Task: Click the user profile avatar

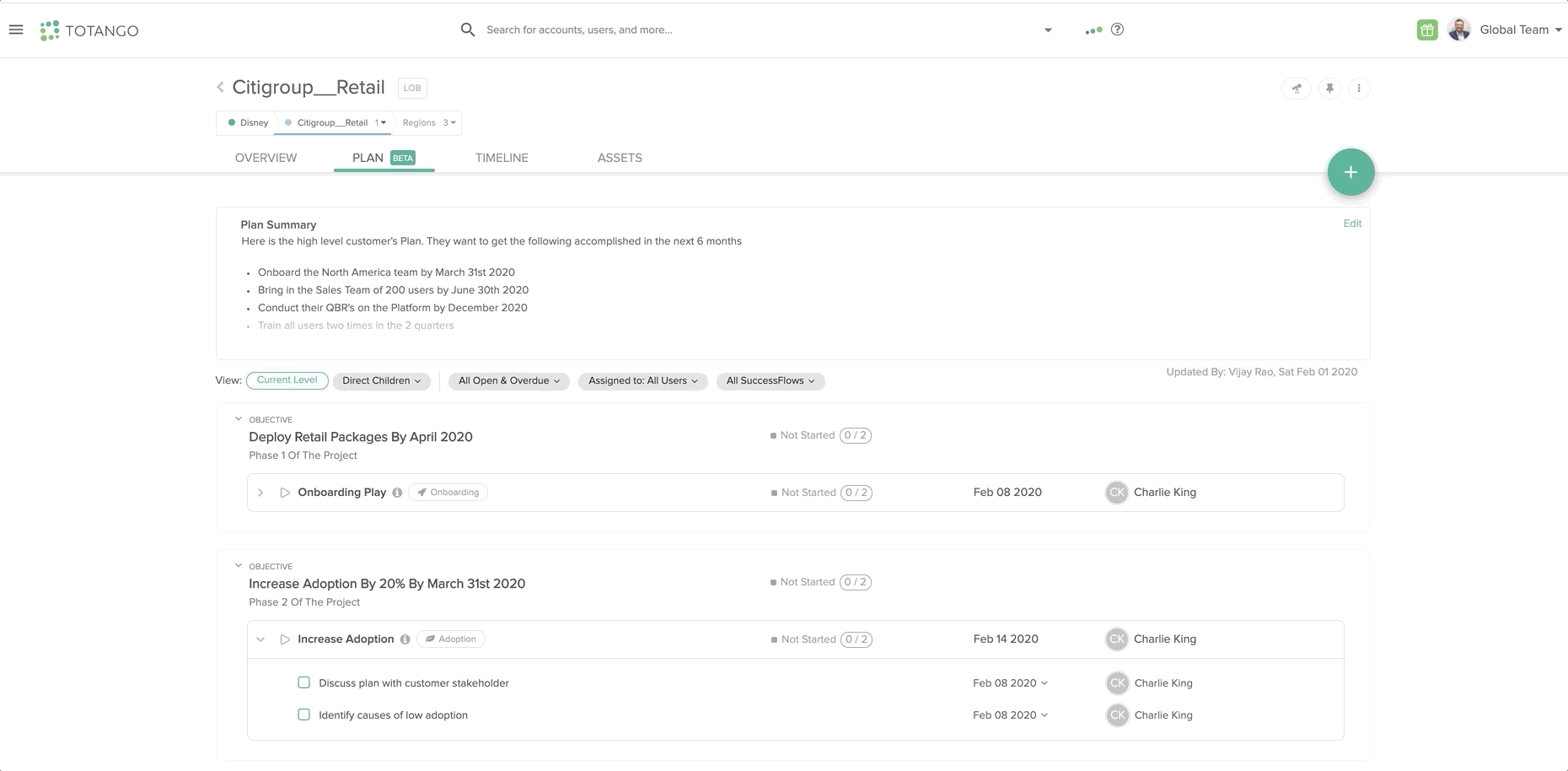Action: pos(1459,30)
